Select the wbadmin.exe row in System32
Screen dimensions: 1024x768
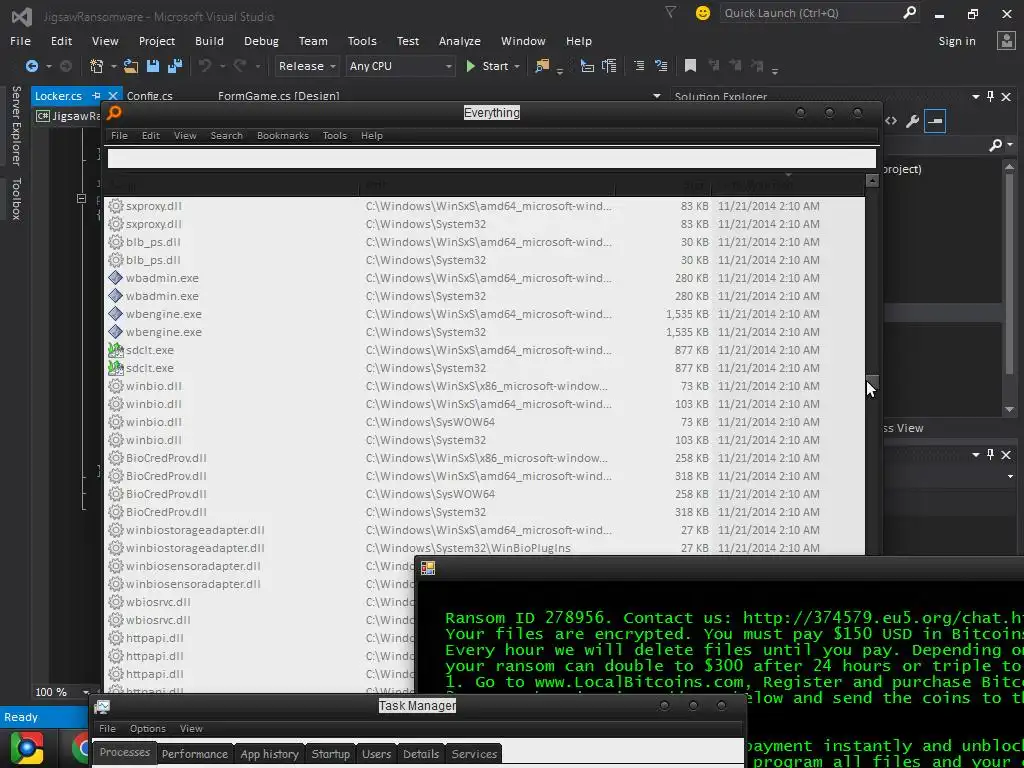pyautogui.click(x=486, y=296)
